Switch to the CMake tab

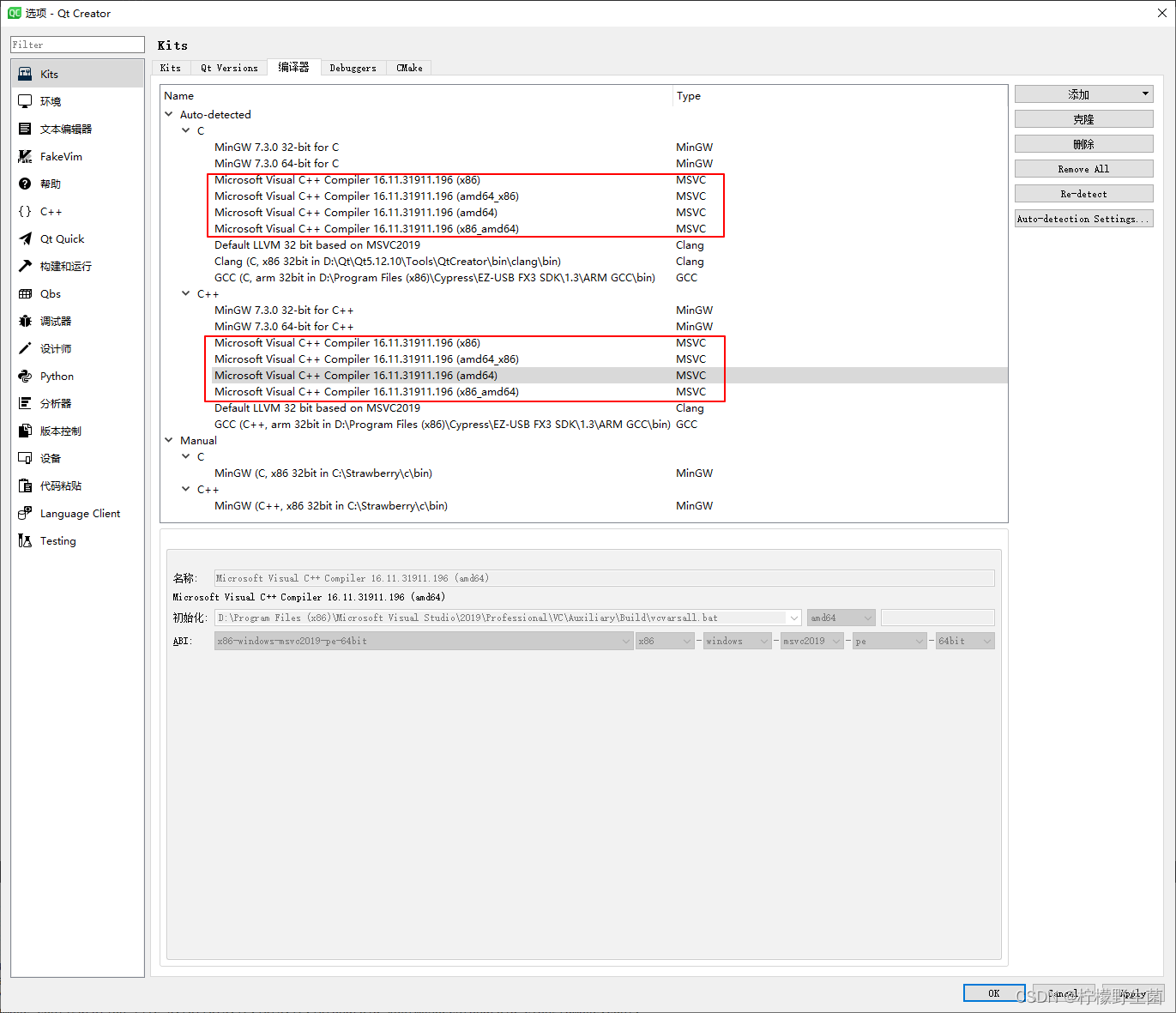pyautogui.click(x=409, y=68)
